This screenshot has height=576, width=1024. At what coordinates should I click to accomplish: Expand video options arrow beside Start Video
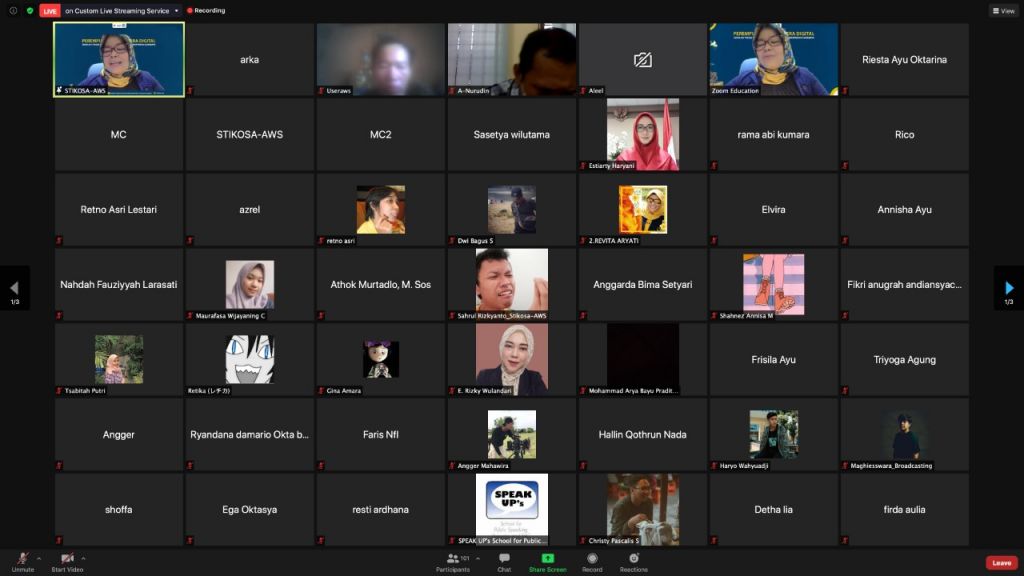(x=86, y=557)
